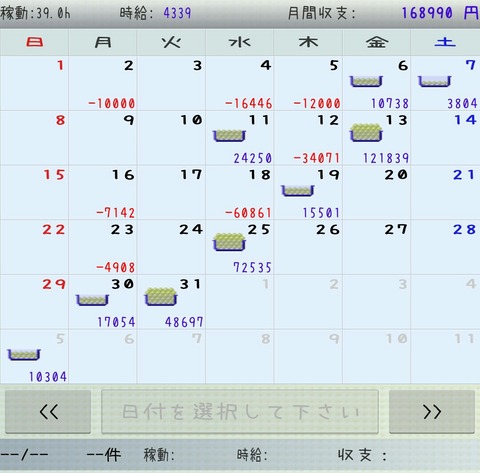Select the 3804 value on day 7
Viewport: 480px width, 473px height.
462,103
